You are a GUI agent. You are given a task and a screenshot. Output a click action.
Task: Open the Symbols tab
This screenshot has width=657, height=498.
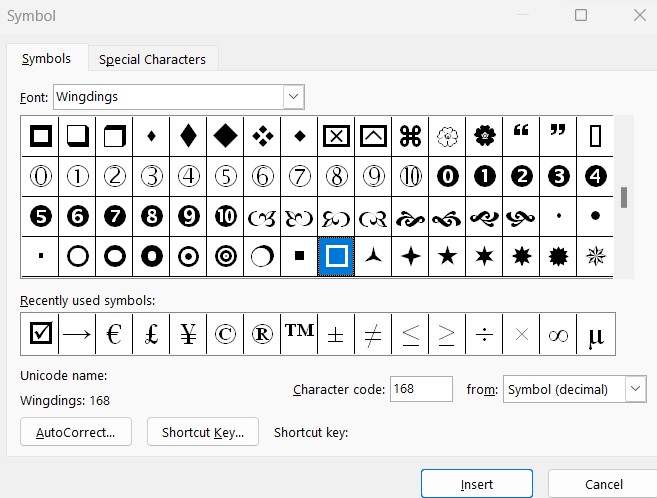46,59
